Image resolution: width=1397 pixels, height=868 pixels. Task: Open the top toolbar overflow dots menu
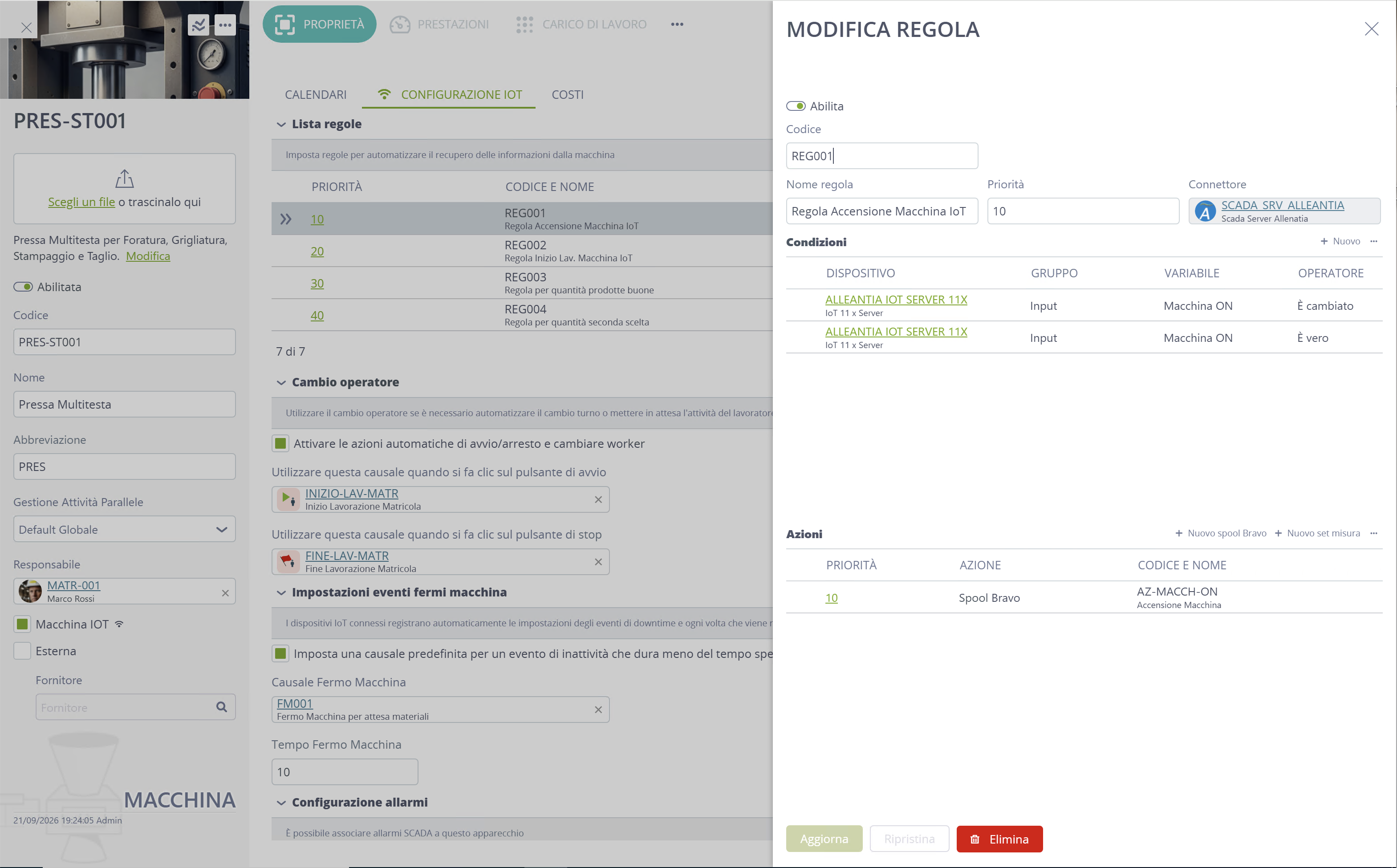tap(677, 24)
